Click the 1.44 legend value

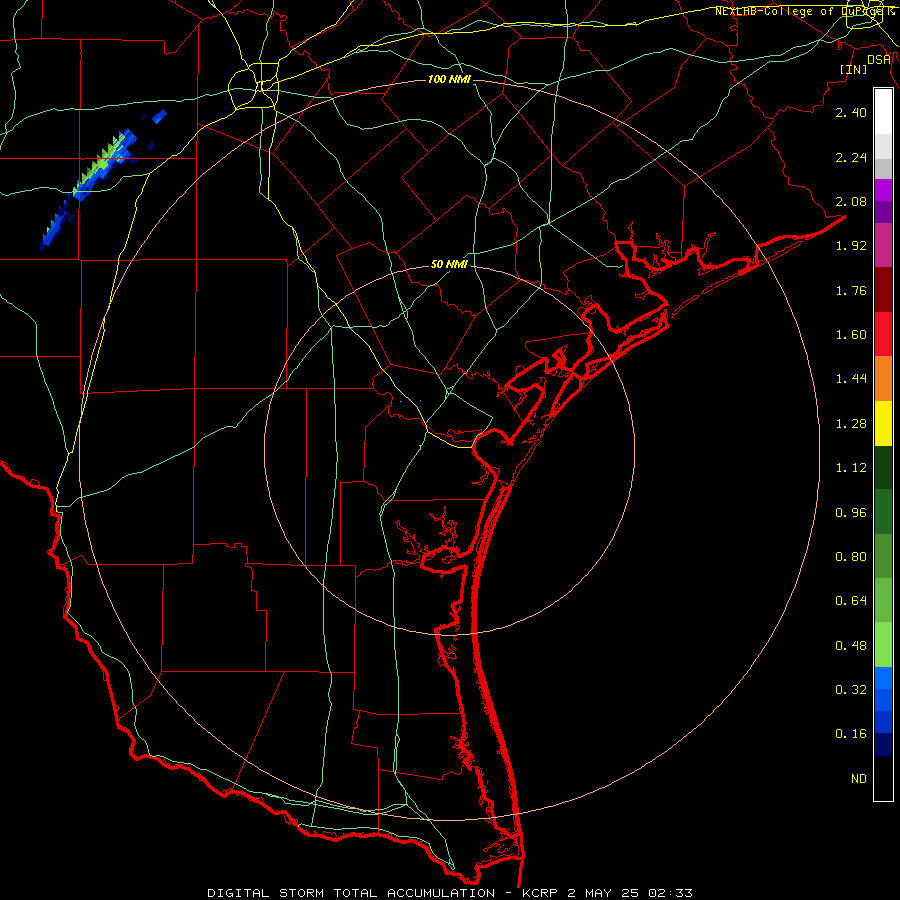click(851, 379)
